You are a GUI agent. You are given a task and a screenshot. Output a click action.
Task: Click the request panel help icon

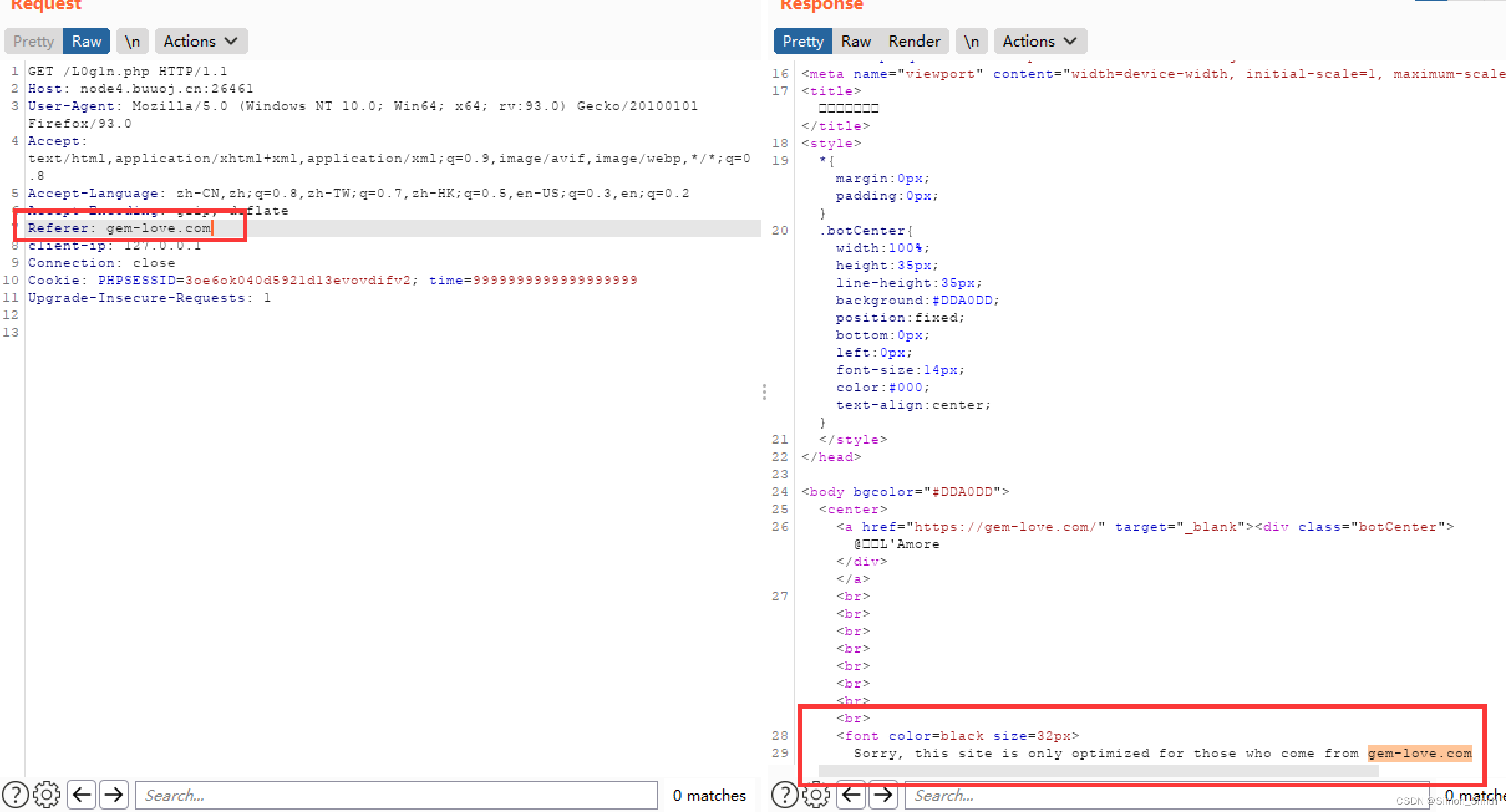click(16, 795)
